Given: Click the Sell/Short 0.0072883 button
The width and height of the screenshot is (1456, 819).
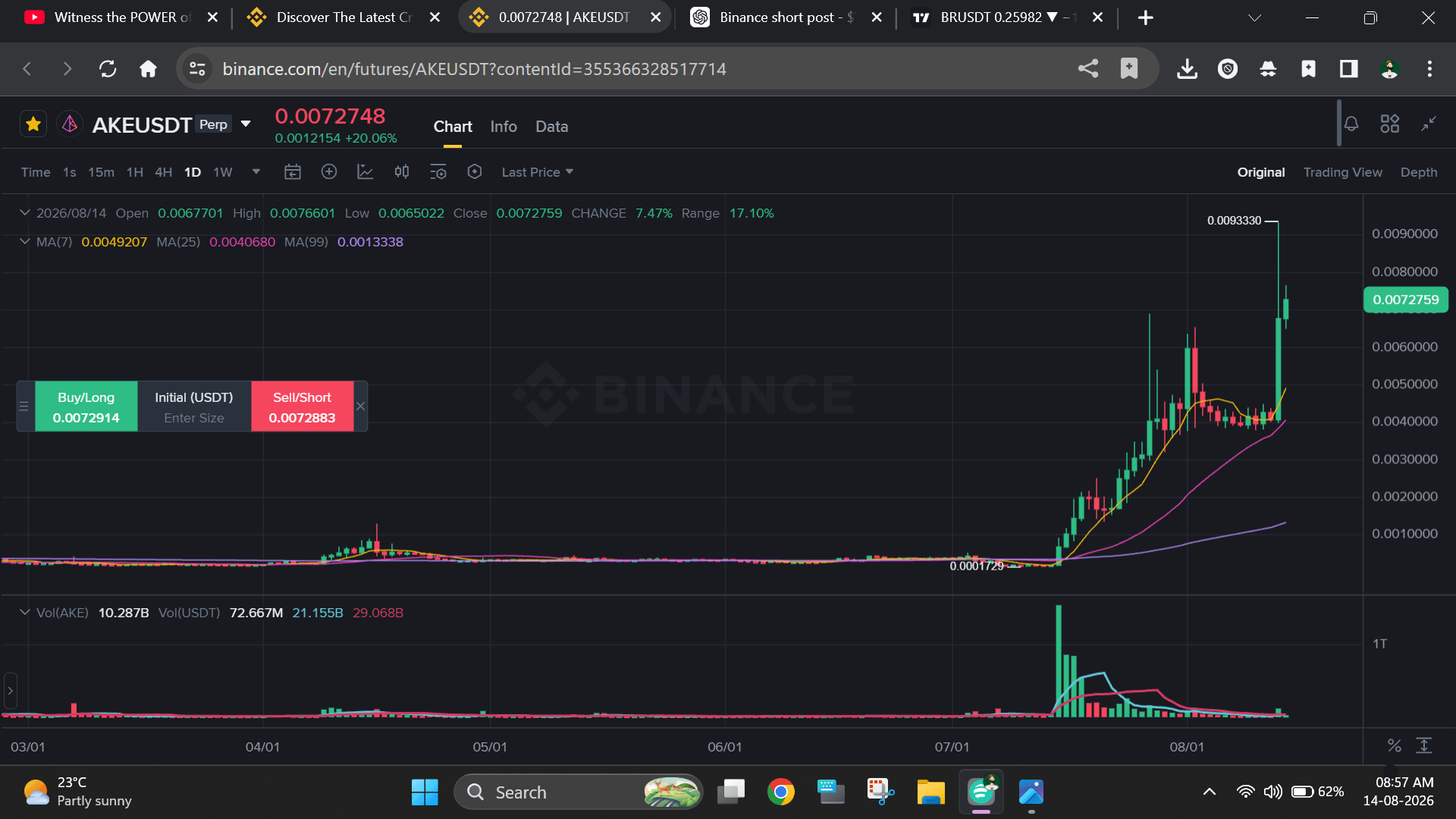Looking at the screenshot, I should [x=302, y=406].
